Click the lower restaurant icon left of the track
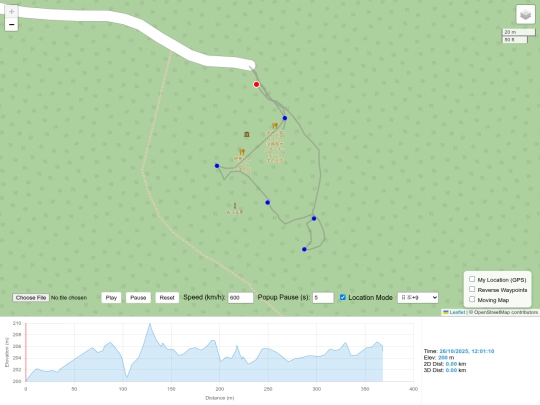The height and width of the screenshot is (405, 540). pyautogui.click(x=242, y=152)
